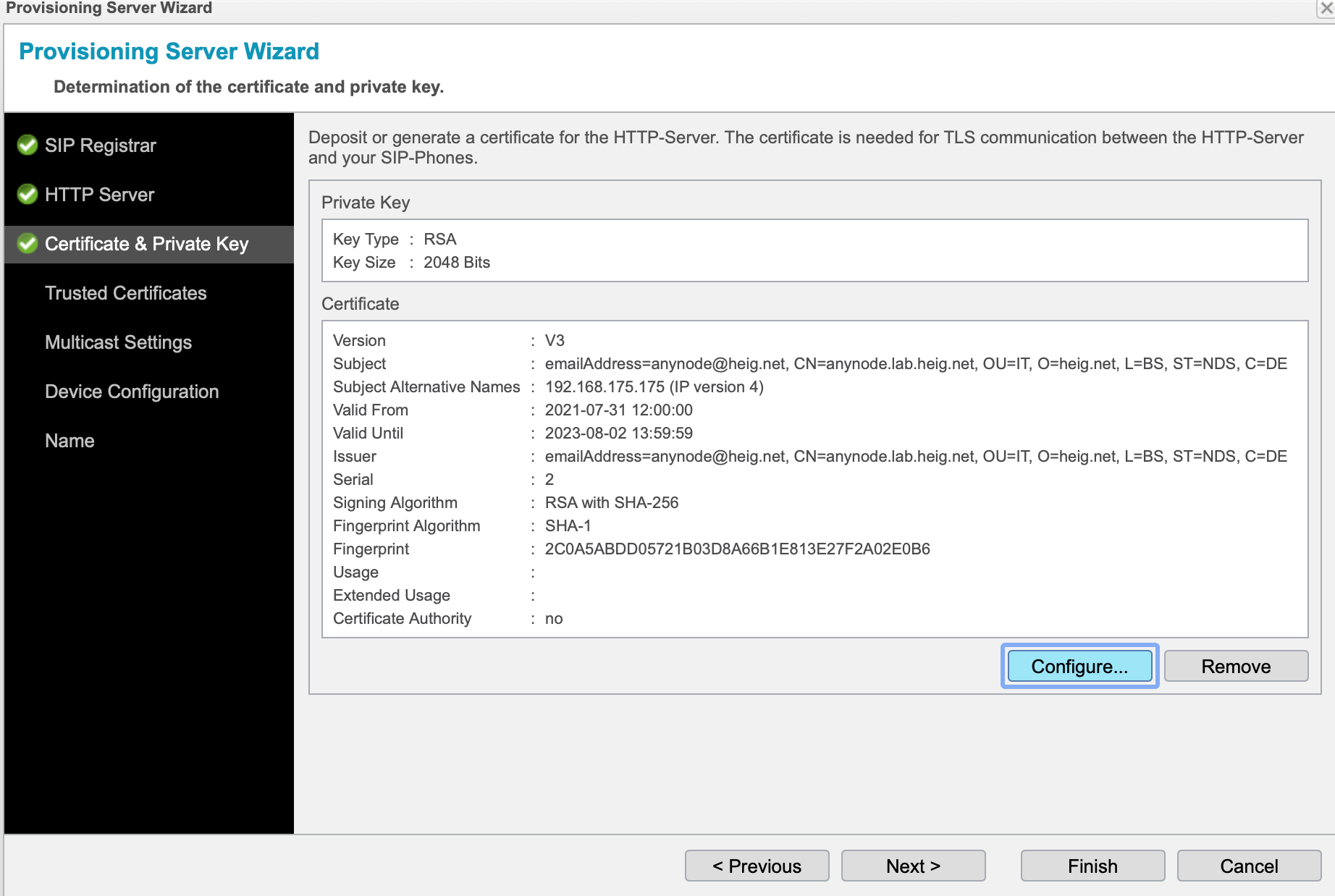Click the Usage label
Image resolution: width=1335 pixels, height=896 pixels.
point(355,572)
